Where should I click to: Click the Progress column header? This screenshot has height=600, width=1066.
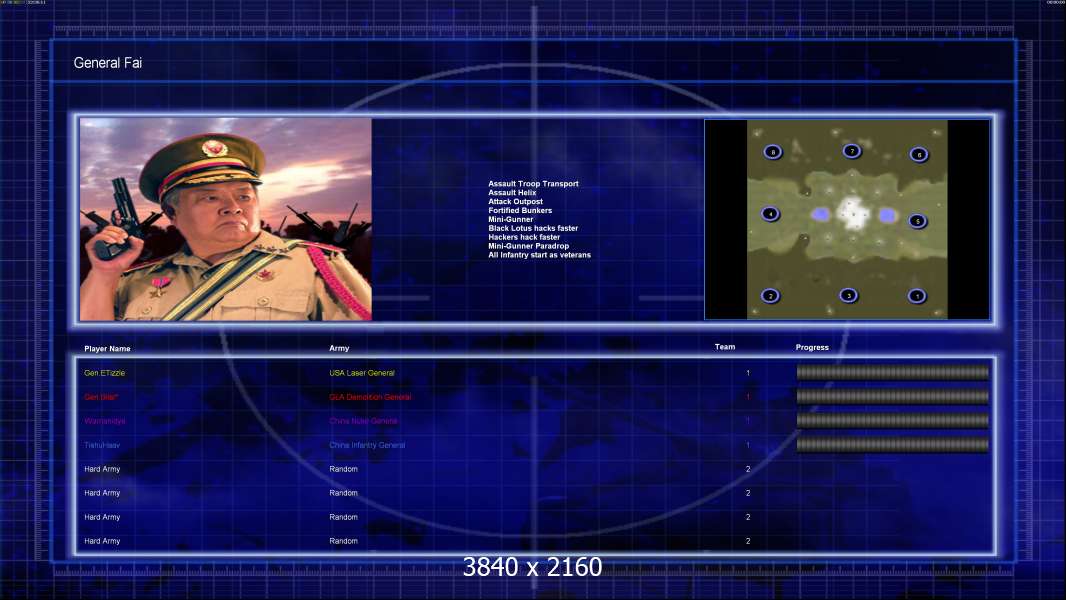[812, 347]
